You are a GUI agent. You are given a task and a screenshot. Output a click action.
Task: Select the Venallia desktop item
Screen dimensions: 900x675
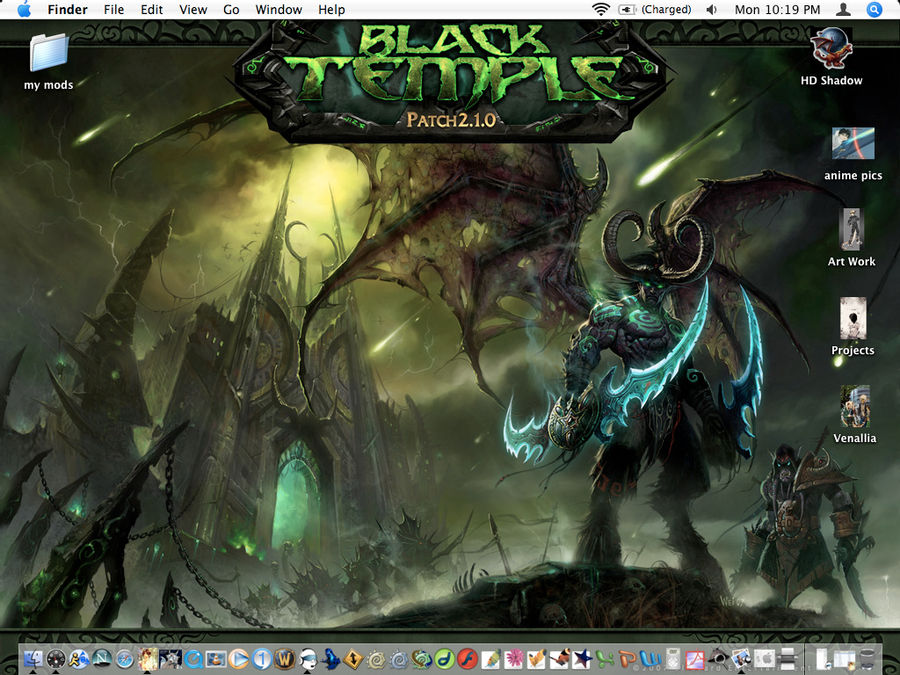pos(855,414)
